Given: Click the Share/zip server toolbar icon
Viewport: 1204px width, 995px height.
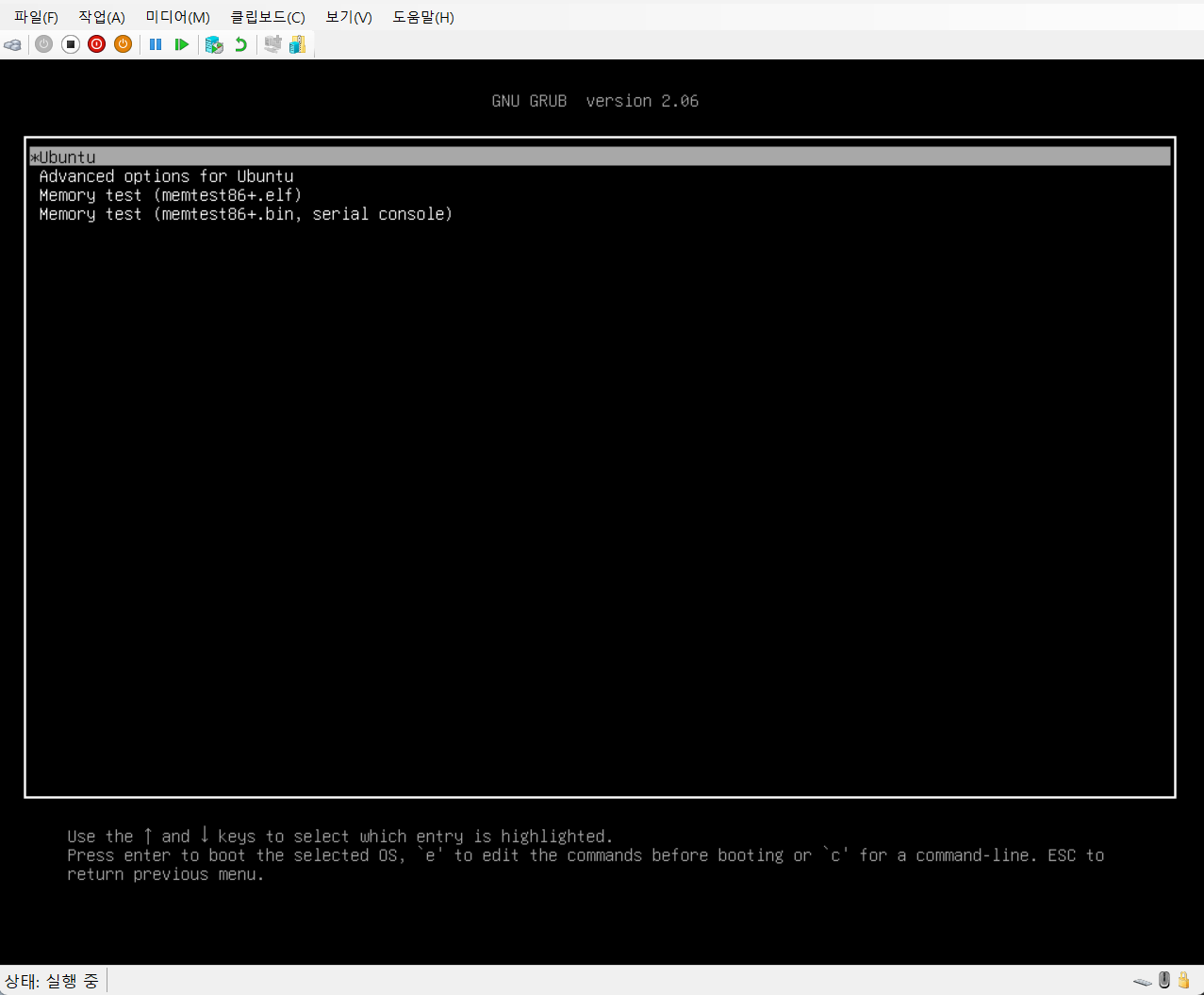Looking at the screenshot, I should (x=298, y=44).
